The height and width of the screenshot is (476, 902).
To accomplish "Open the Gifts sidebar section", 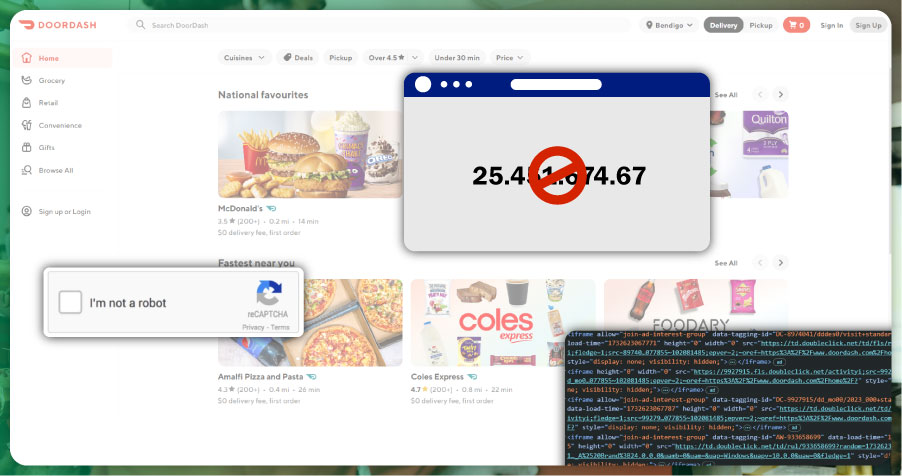I will pyautogui.click(x=46, y=147).
